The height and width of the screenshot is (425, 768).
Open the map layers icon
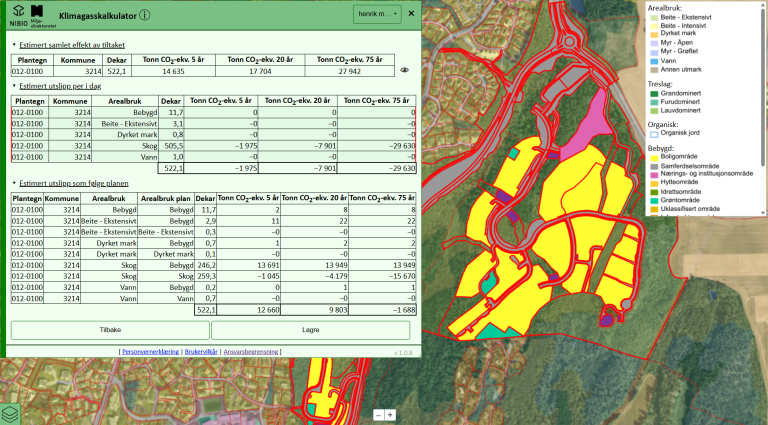click(x=10, y=413)
